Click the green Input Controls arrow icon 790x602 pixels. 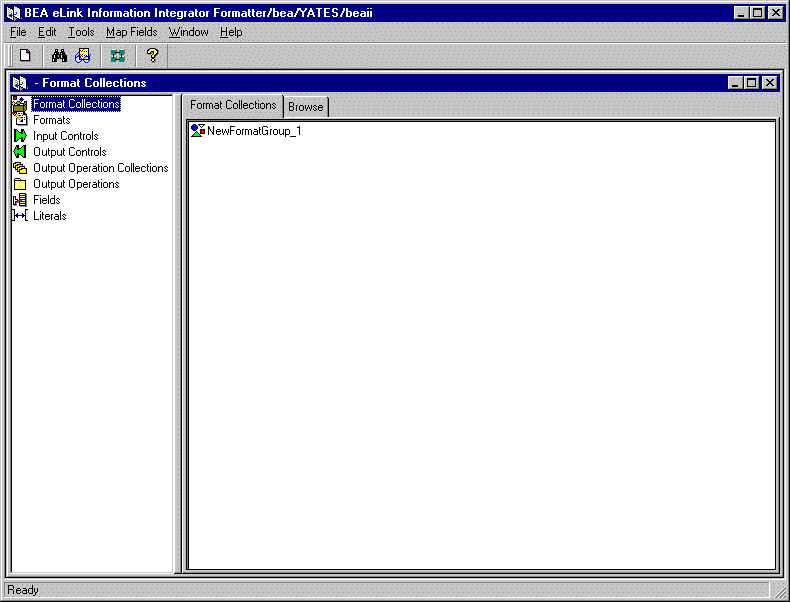pos(20,136)
